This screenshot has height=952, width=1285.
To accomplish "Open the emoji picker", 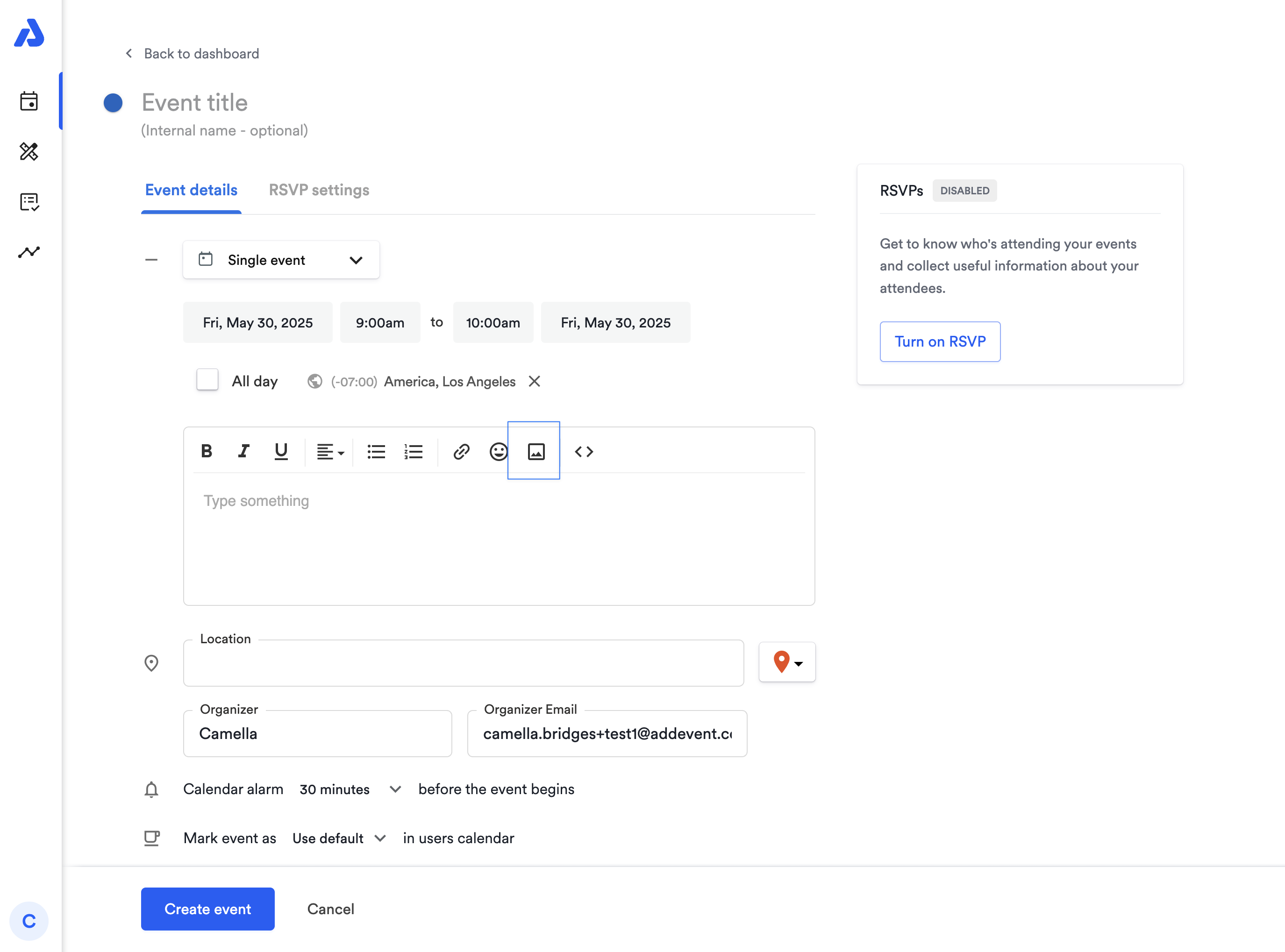I will tap(498, 451).
